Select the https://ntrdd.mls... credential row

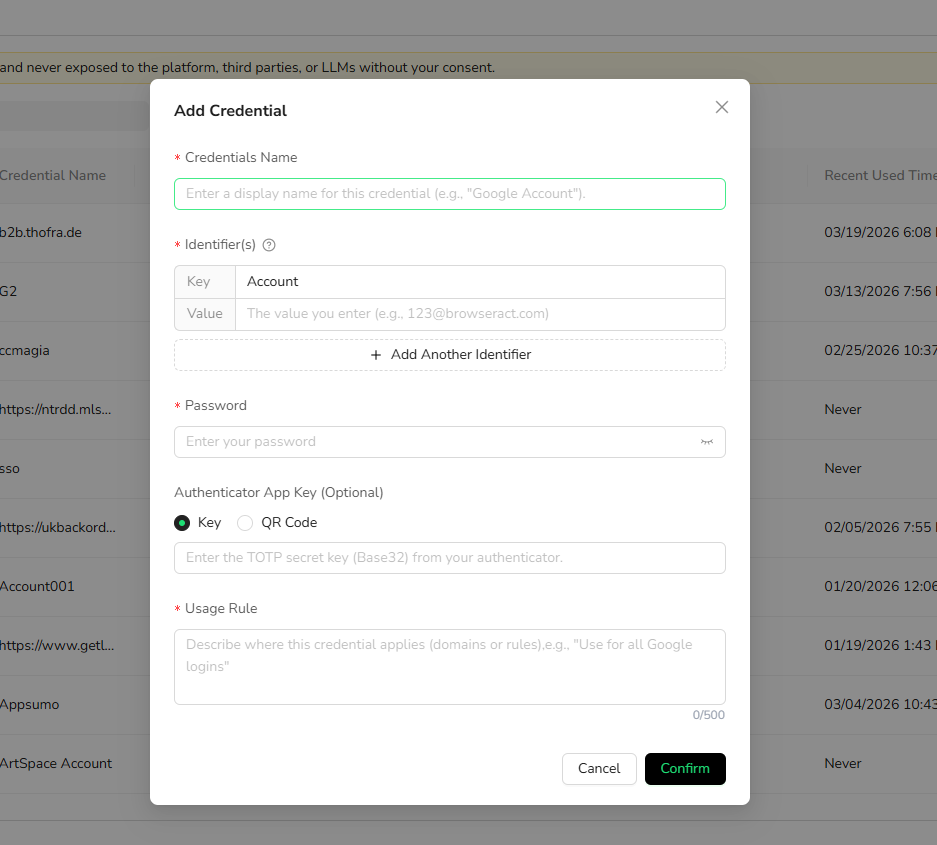56,409
